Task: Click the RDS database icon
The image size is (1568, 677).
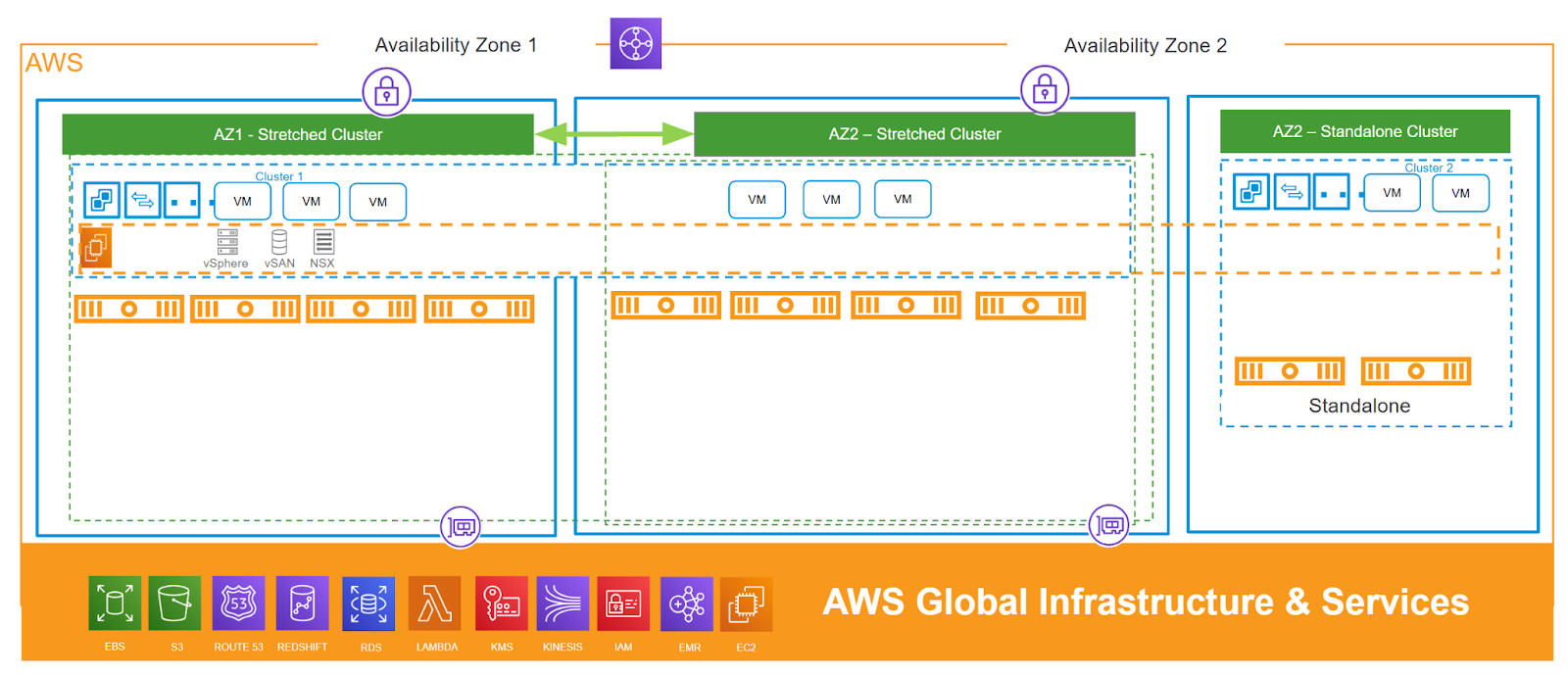Action: pos(368,604)
